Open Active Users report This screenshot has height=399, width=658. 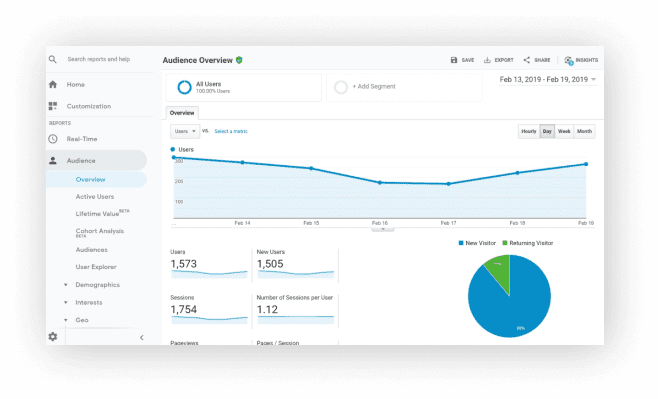[x=95, y=197]
